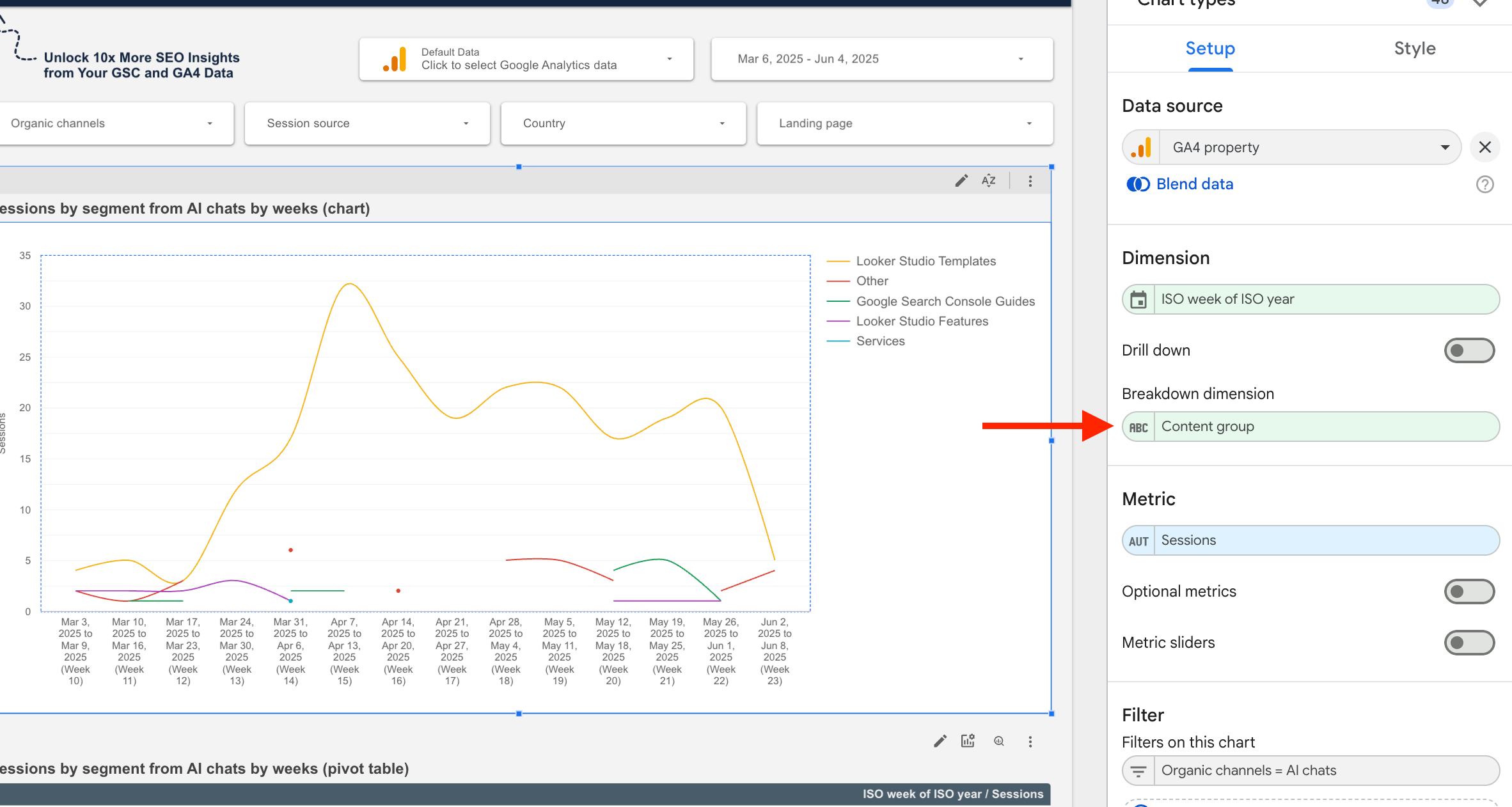Enable the Drill down toggle
The height and width of the screenshot is (807, 1512).
tap(1469, 350)
